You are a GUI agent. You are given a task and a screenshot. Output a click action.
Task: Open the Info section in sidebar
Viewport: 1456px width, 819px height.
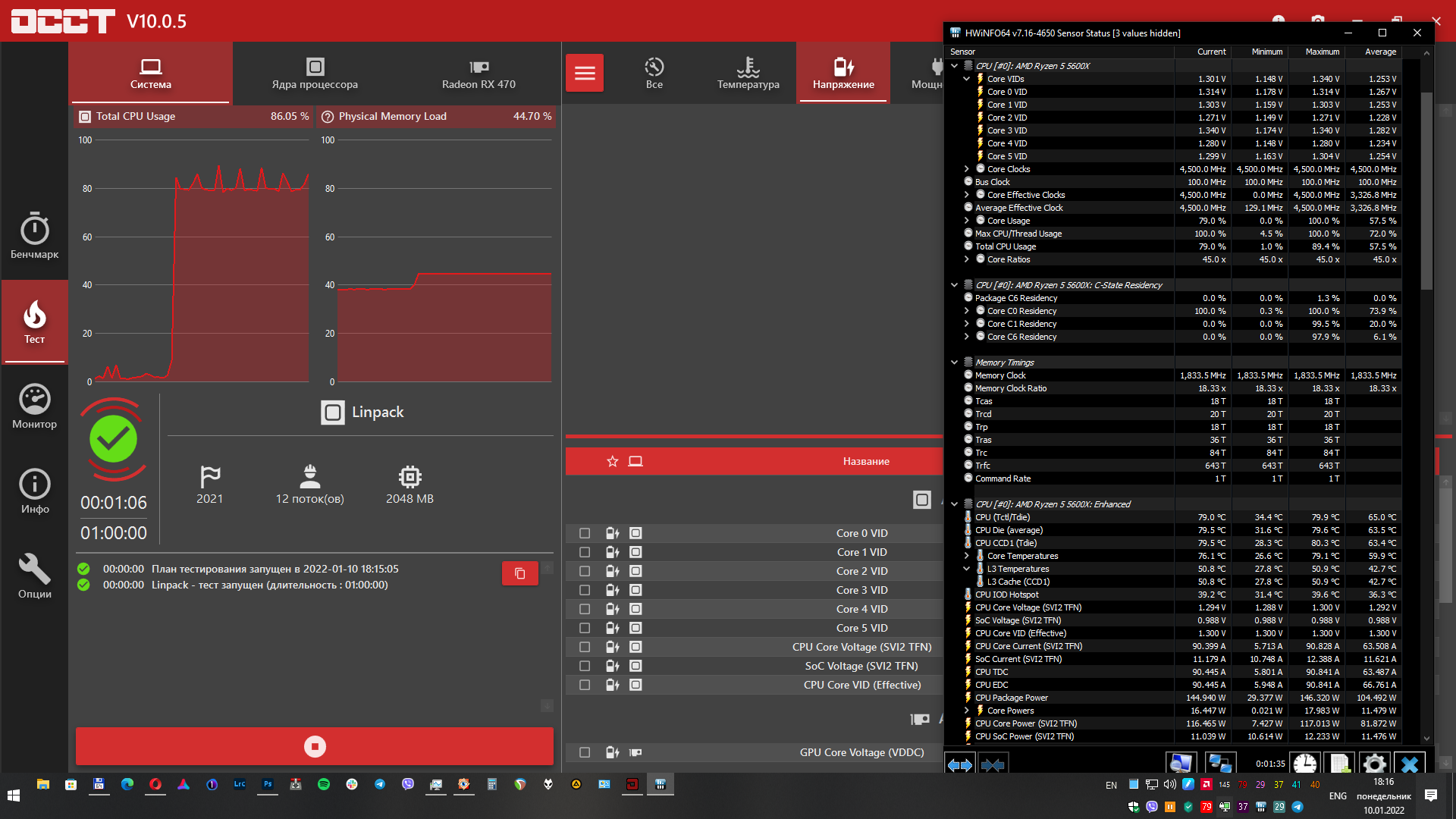pos(34,491)
